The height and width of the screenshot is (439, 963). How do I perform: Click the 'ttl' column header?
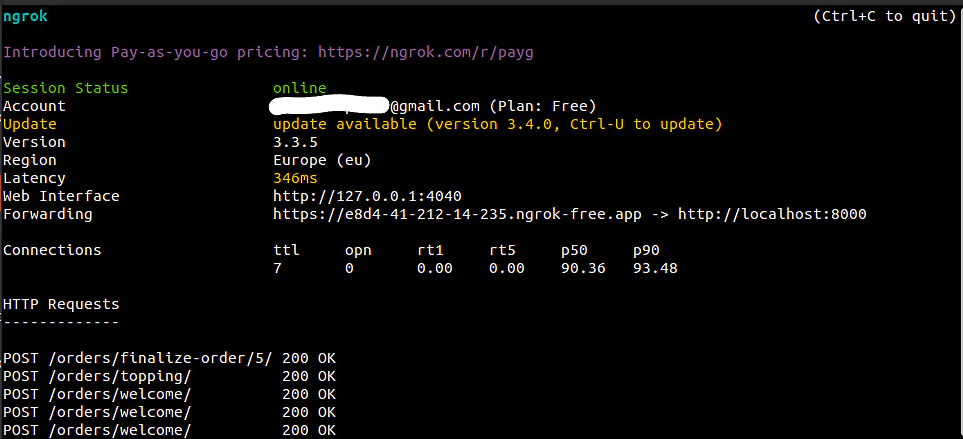pyautogui.click(x=286, y=251)
